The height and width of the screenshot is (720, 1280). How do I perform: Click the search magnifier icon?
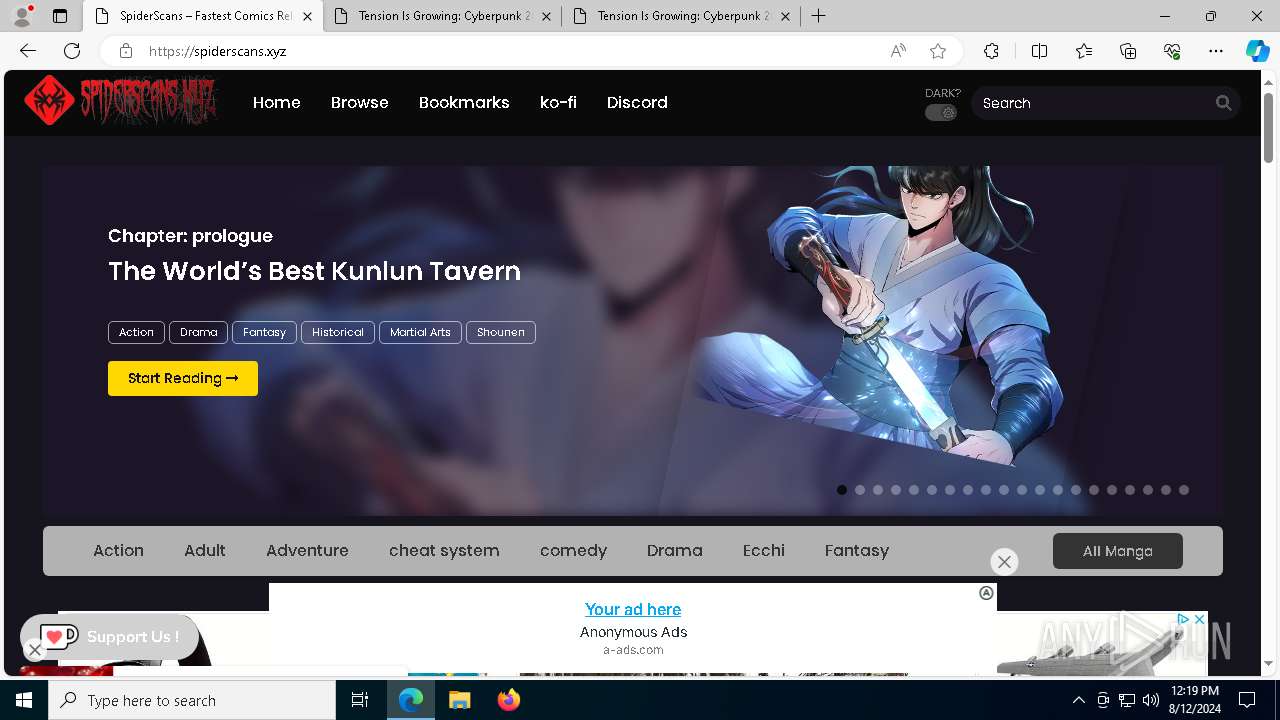(x=1223, y=103)
